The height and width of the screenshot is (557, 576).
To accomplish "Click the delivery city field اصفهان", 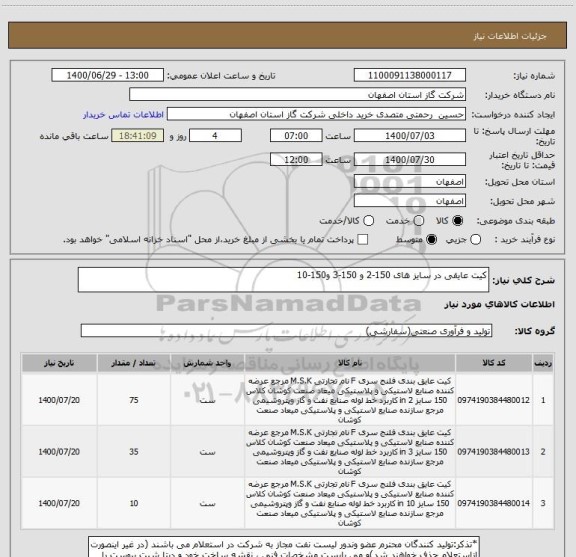I will pos(410,201).
